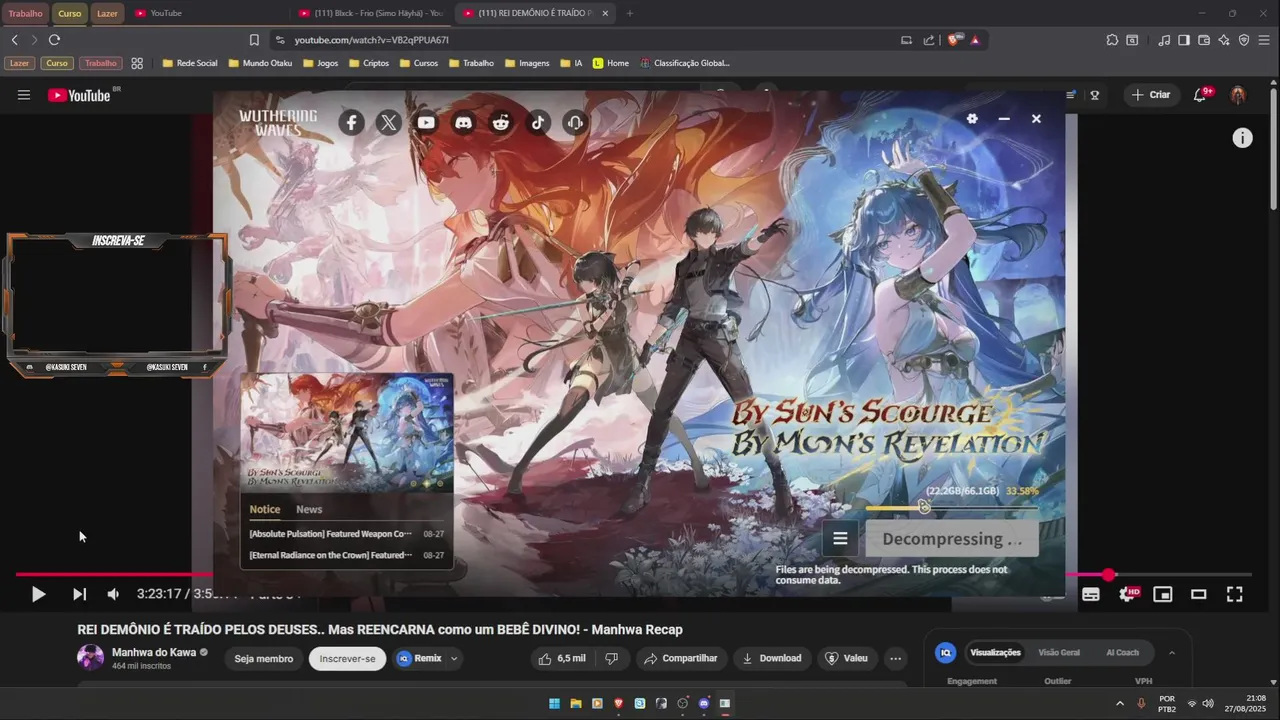Open the Reddit link in the launcher
This screenshot has height=720, width=1280.
[501, 123]
